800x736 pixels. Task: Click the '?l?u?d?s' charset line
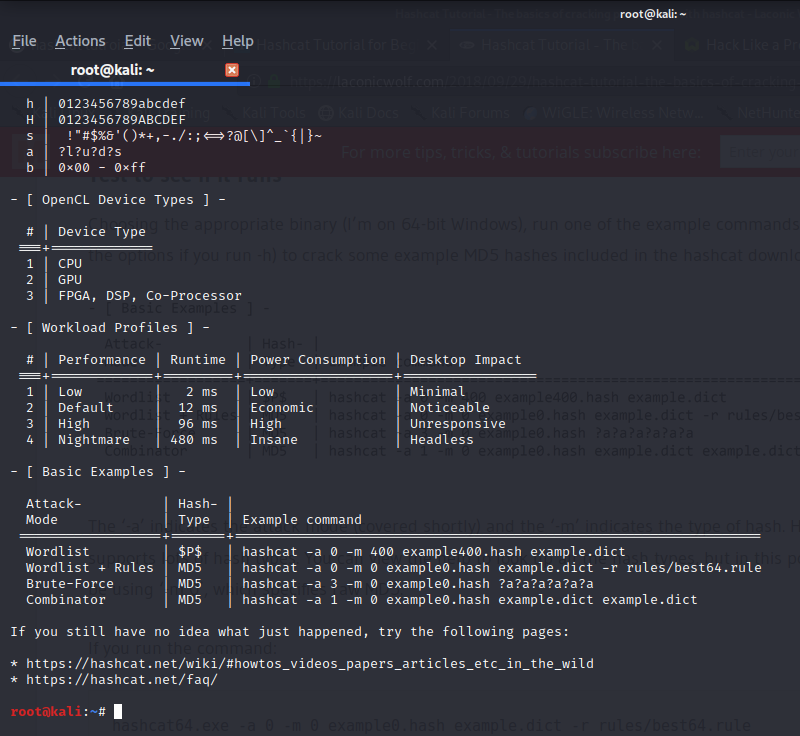(x=90, y=151)
